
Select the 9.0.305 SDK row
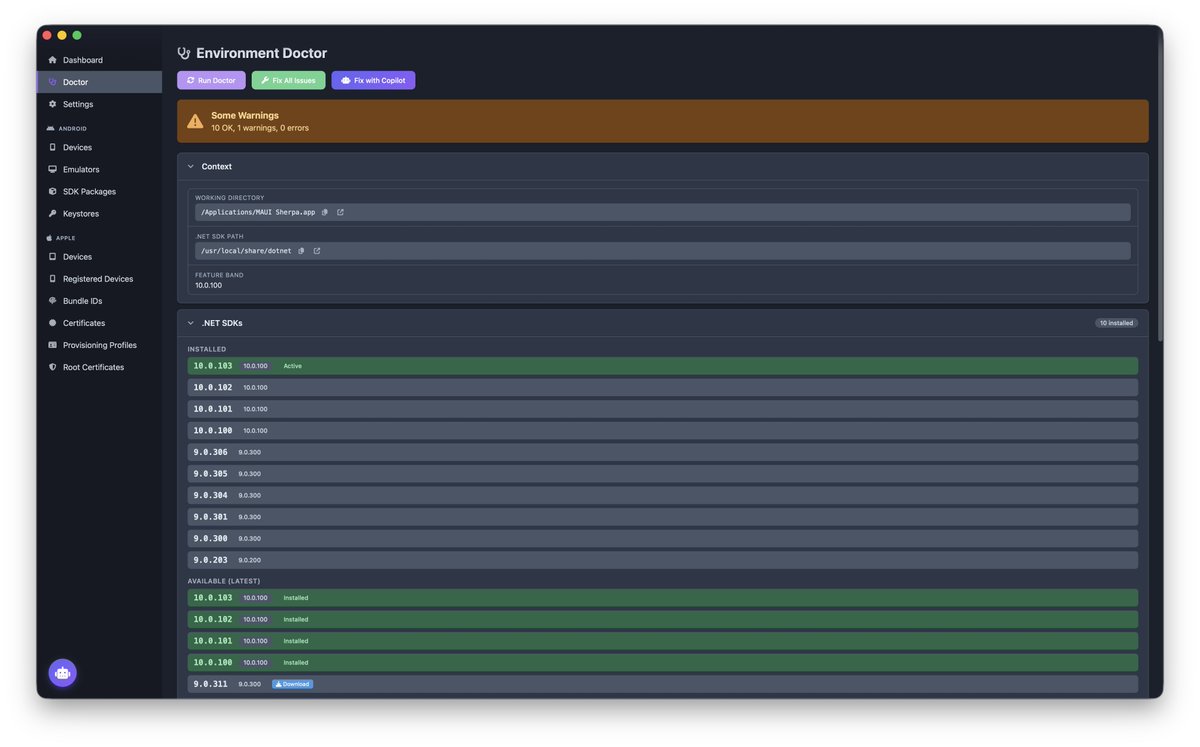coord(662,474)
